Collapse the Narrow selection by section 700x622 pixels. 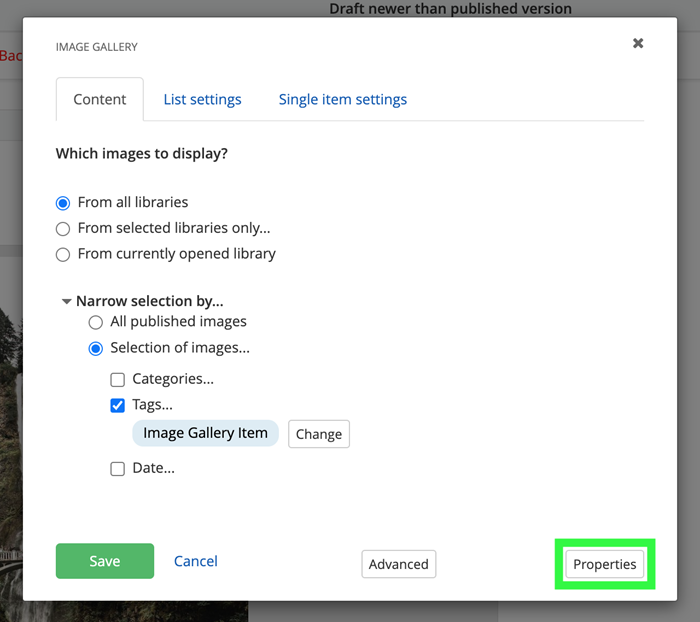(x=67, y=301)
